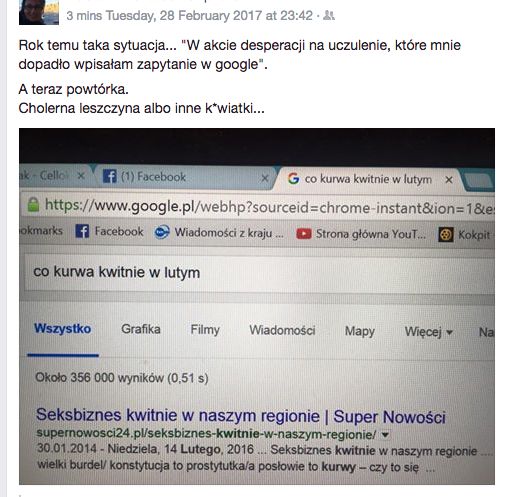
Task: Open the post timestamp link
Action: 189,16
